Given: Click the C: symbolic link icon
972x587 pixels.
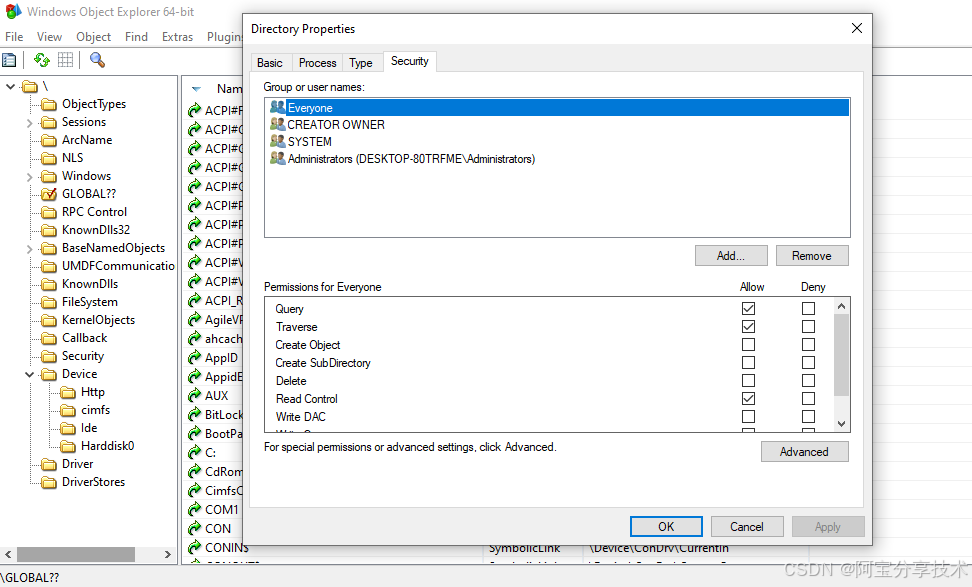Looking at the screenshot, I should (x=195, y=452).
